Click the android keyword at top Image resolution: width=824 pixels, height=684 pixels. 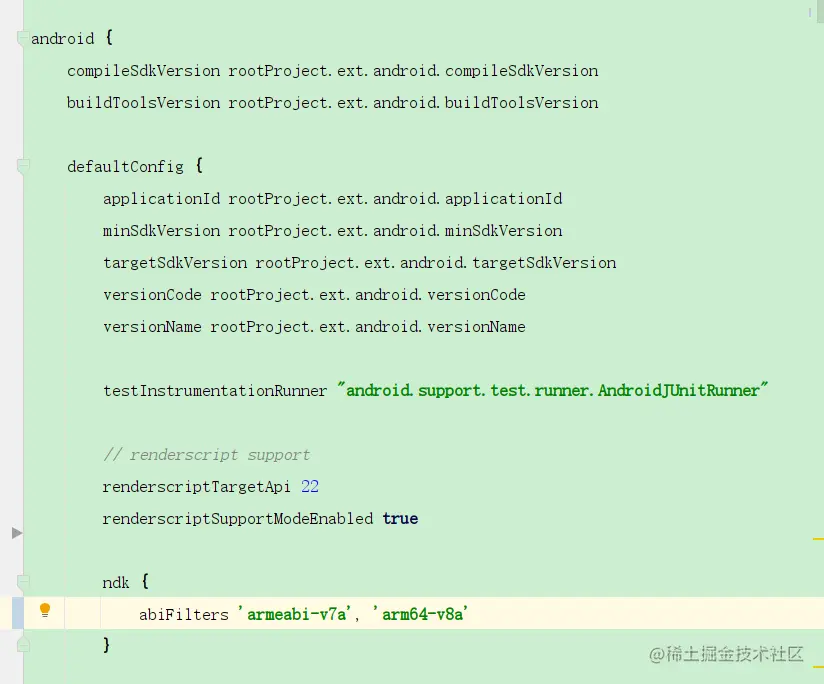63,39
